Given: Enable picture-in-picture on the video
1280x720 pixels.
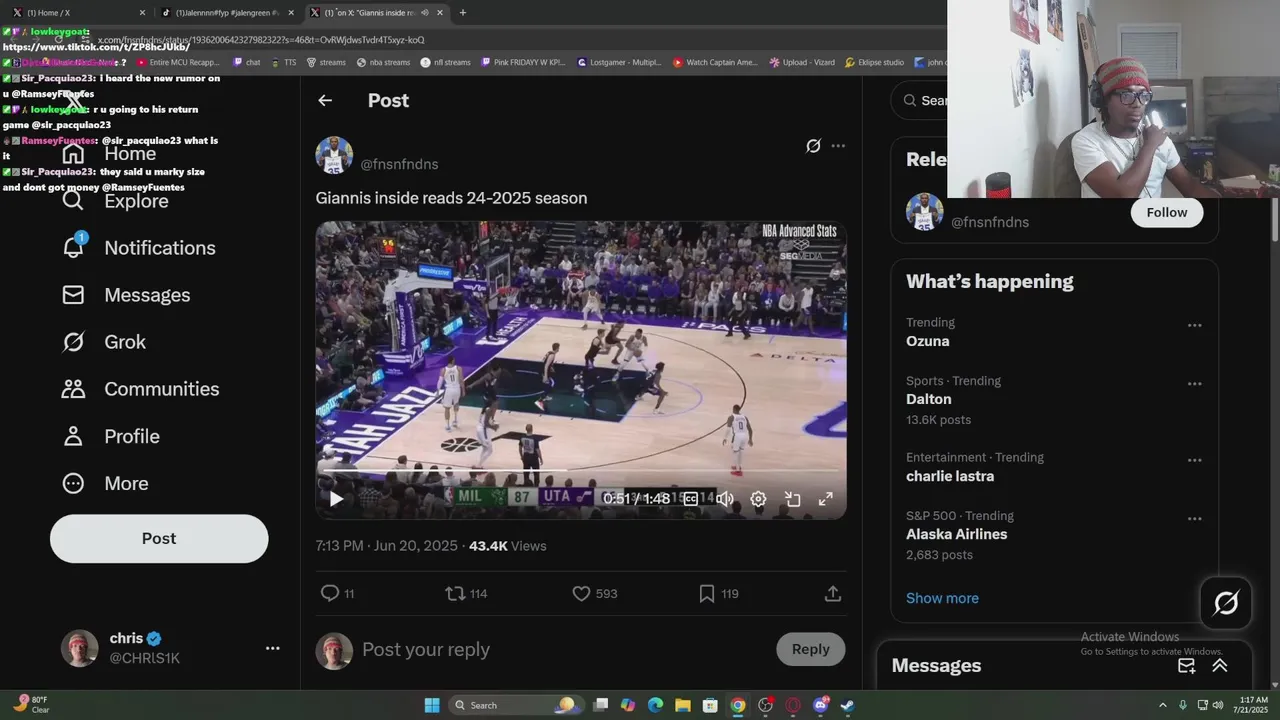Looking at the screenshot, I should [x=792, y=499].
